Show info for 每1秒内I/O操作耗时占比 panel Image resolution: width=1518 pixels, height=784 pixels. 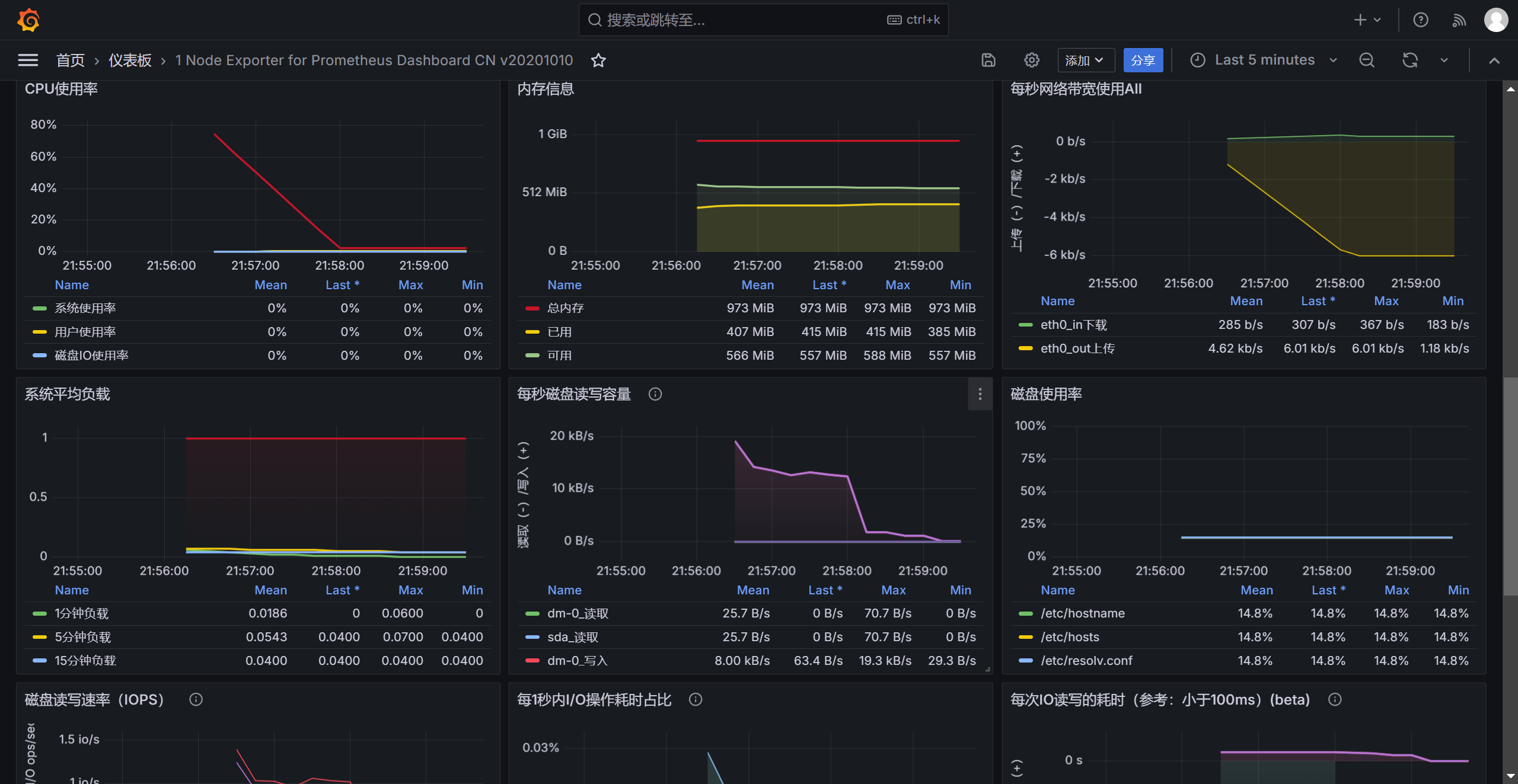(696, 699)
